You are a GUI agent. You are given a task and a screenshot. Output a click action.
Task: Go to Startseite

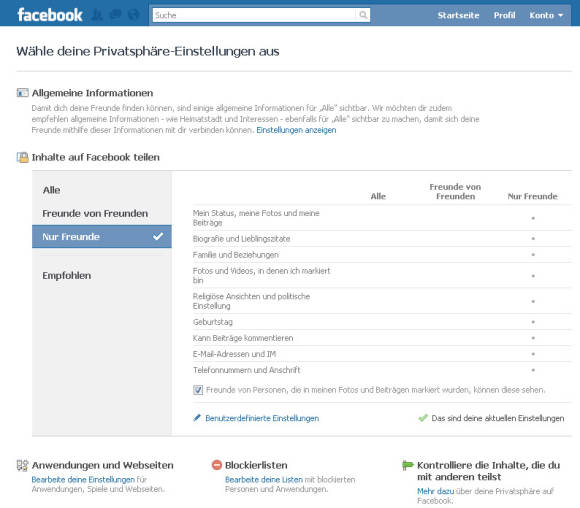click(458, 15)
